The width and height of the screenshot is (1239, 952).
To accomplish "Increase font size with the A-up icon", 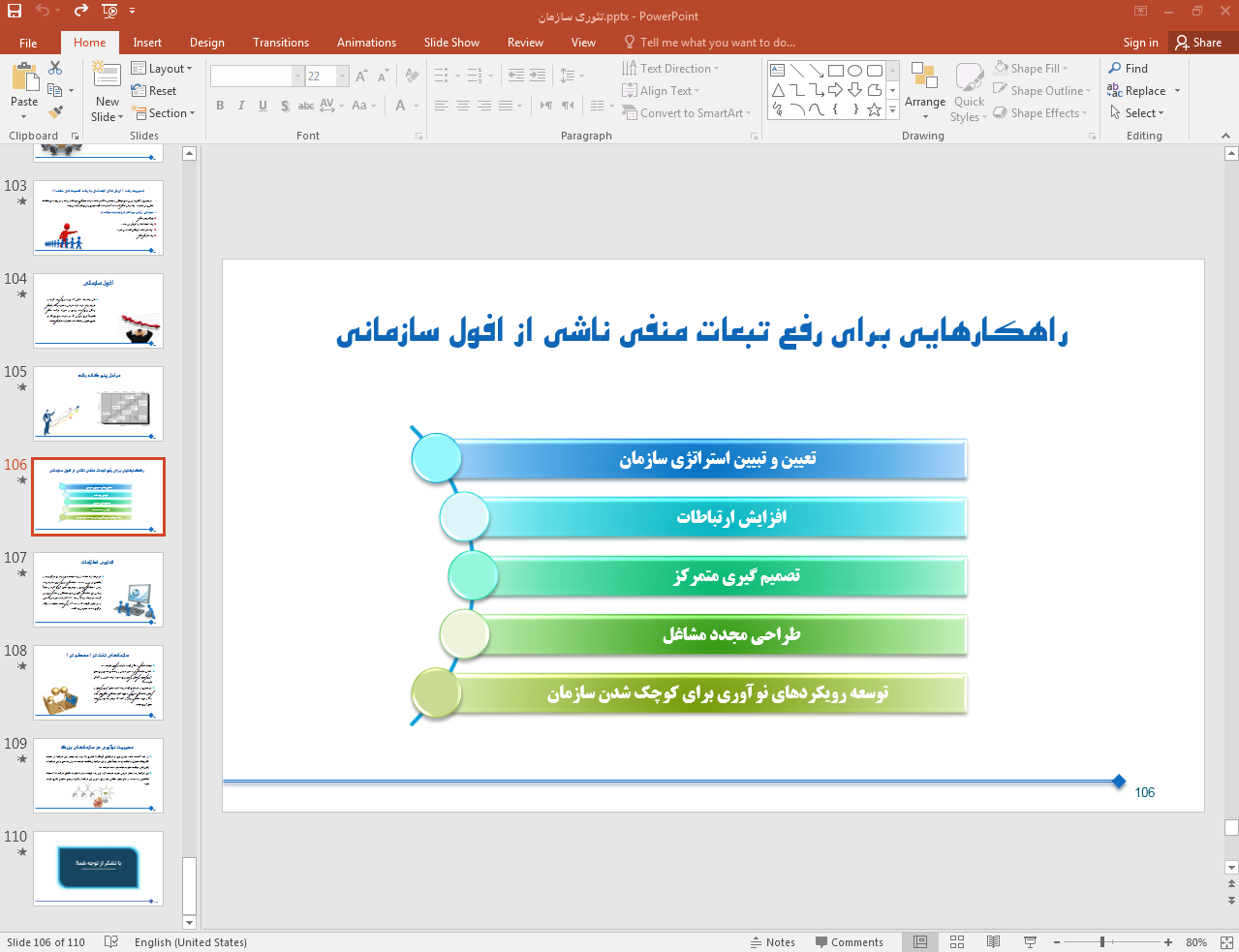I will (361, 76).
